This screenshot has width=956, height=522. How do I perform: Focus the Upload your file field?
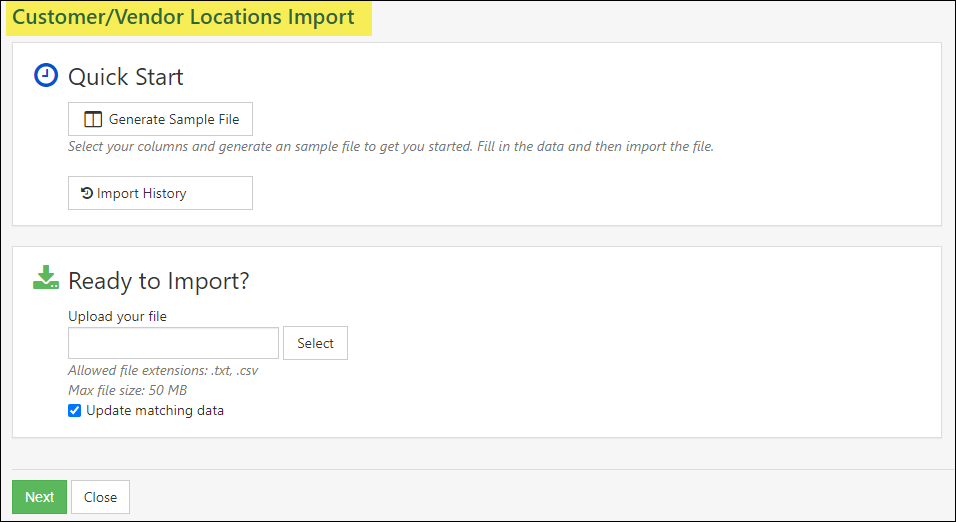coord(173,343)
